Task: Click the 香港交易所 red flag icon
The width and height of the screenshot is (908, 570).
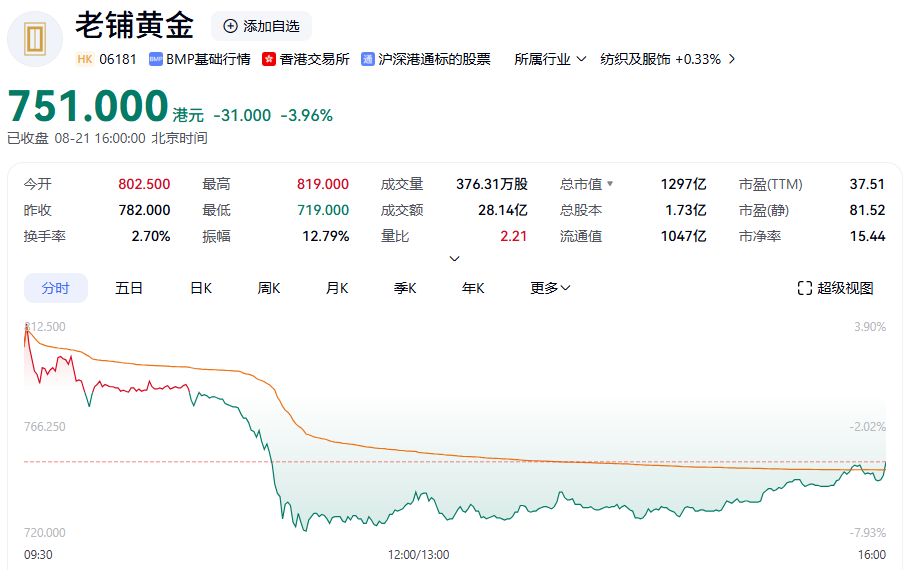Action: [x=269, y=59]
